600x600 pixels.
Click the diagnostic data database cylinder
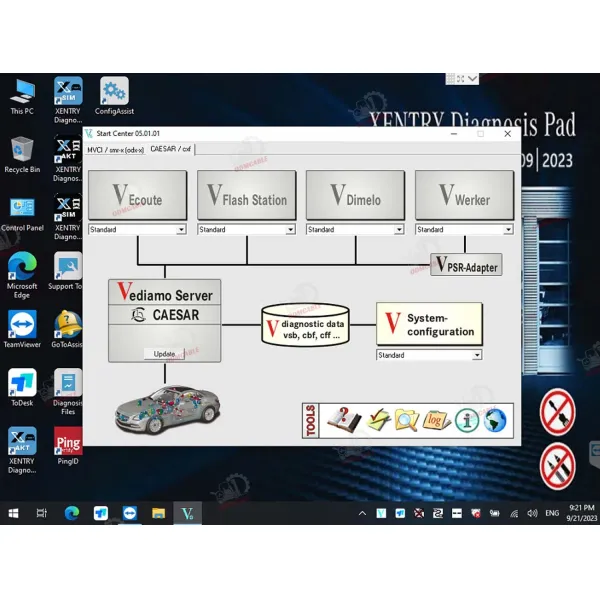pyautogui.click(x=305, y=325)
